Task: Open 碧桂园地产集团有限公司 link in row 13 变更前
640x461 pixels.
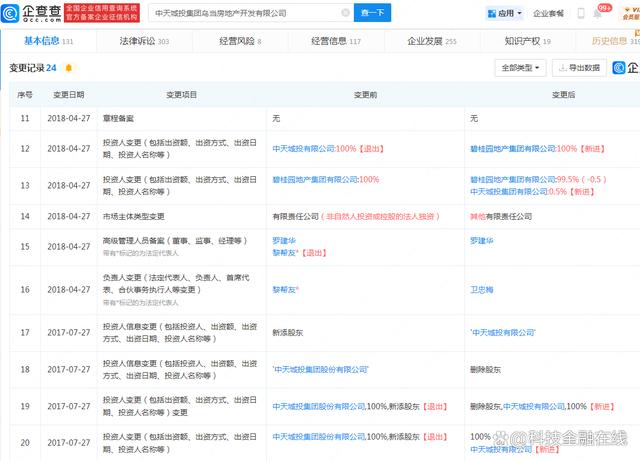Action: click(x=315, y=179)
